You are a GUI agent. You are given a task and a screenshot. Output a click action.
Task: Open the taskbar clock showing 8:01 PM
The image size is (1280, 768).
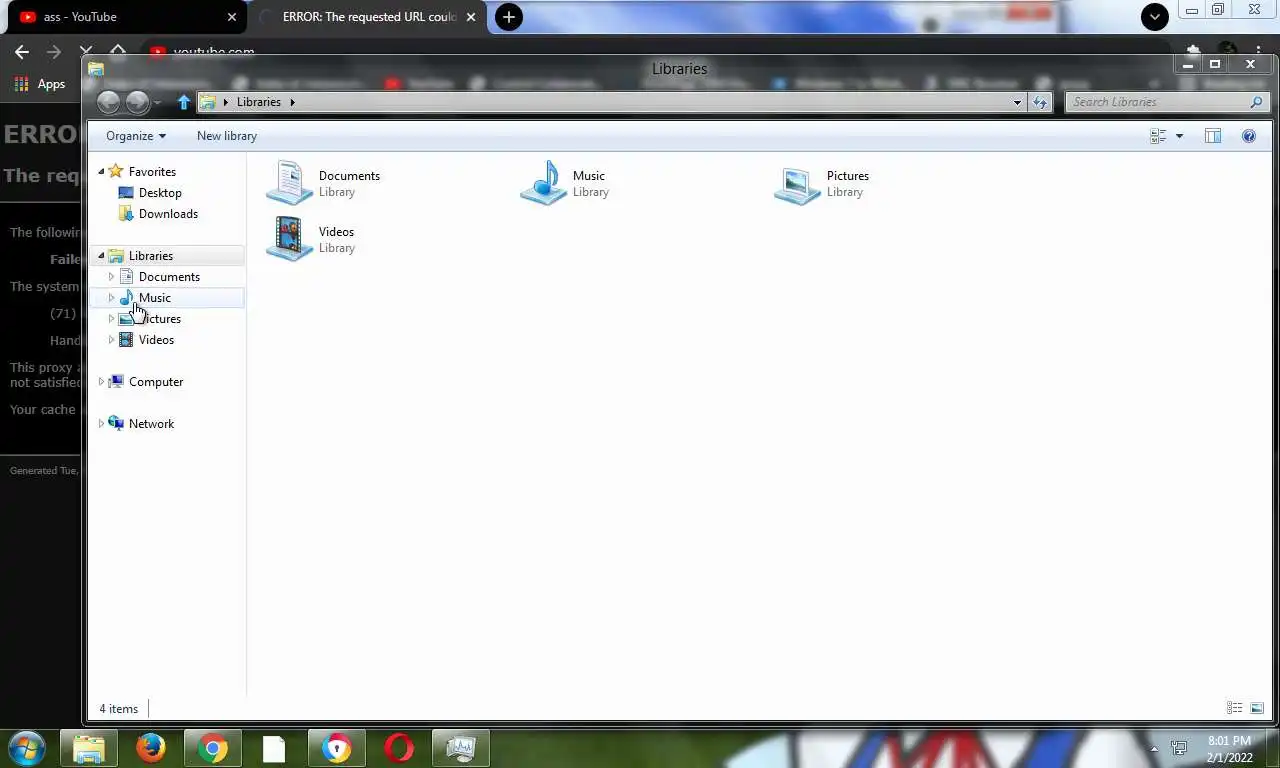(1229, 748)
